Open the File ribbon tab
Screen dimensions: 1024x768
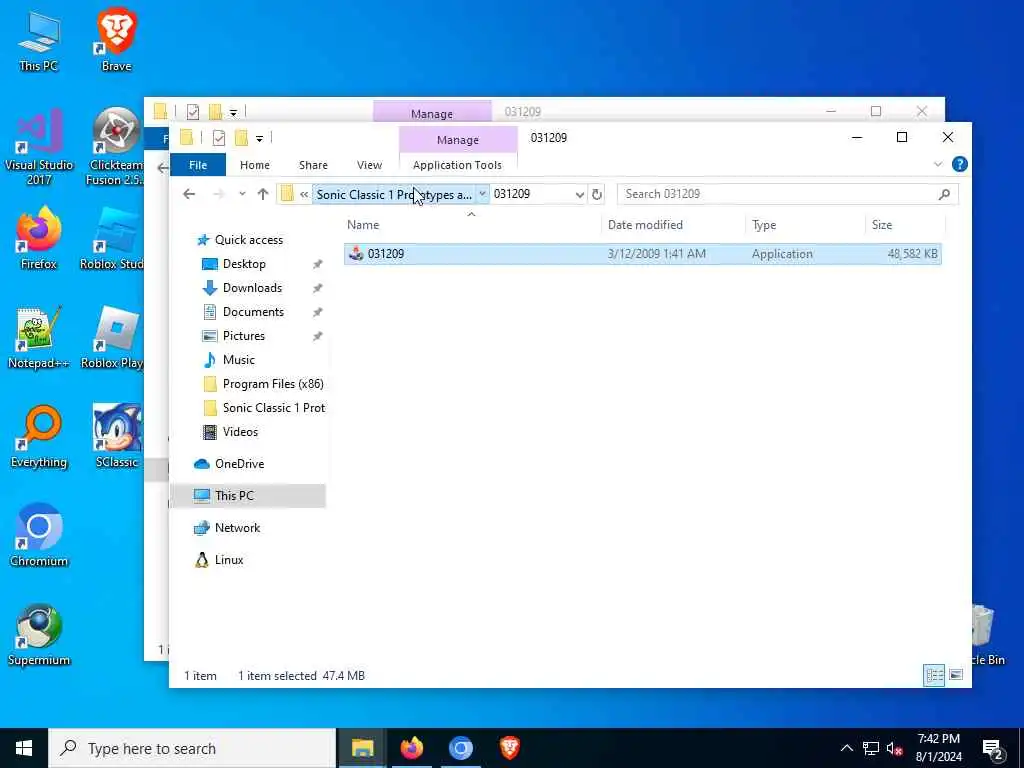[198, 165]
